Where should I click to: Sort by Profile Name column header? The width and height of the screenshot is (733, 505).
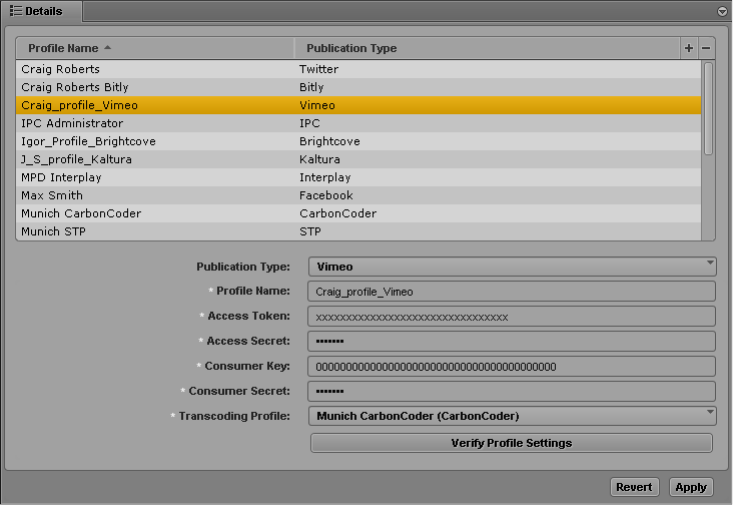155,48
